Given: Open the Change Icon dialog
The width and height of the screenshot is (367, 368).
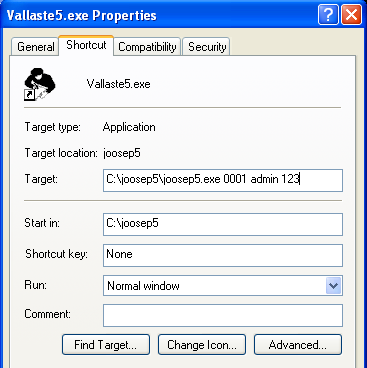Looking at the screenshot, I should pyautogui.click(x=202, y=345).
